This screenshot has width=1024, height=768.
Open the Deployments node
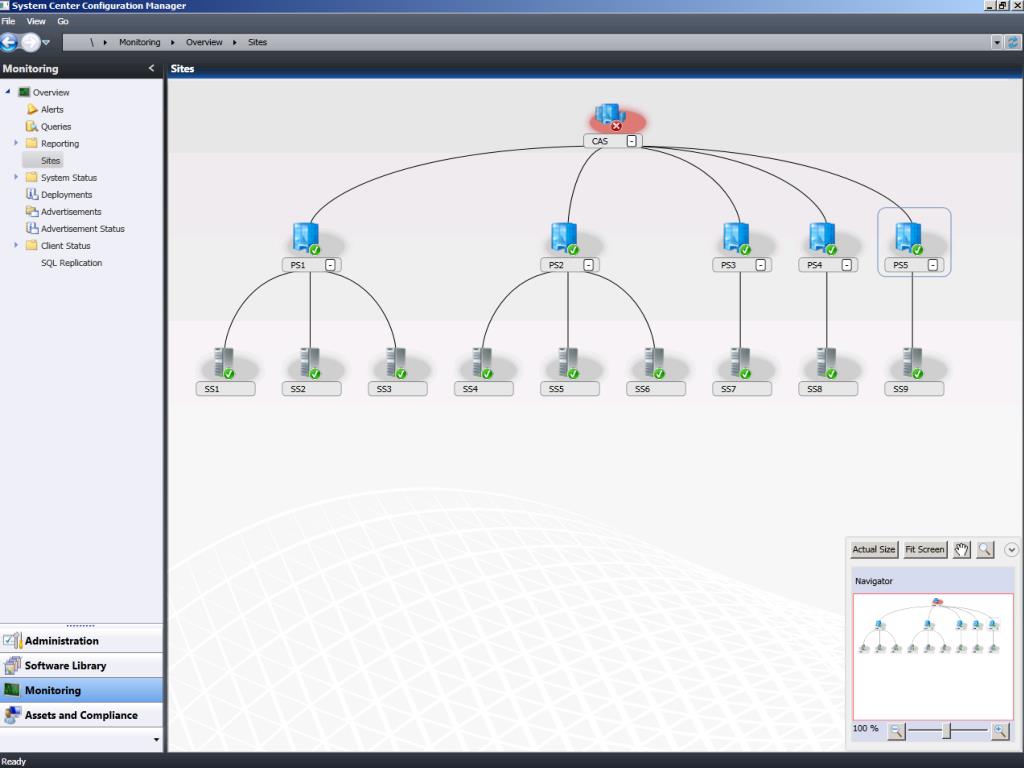[x=67, y=195]
